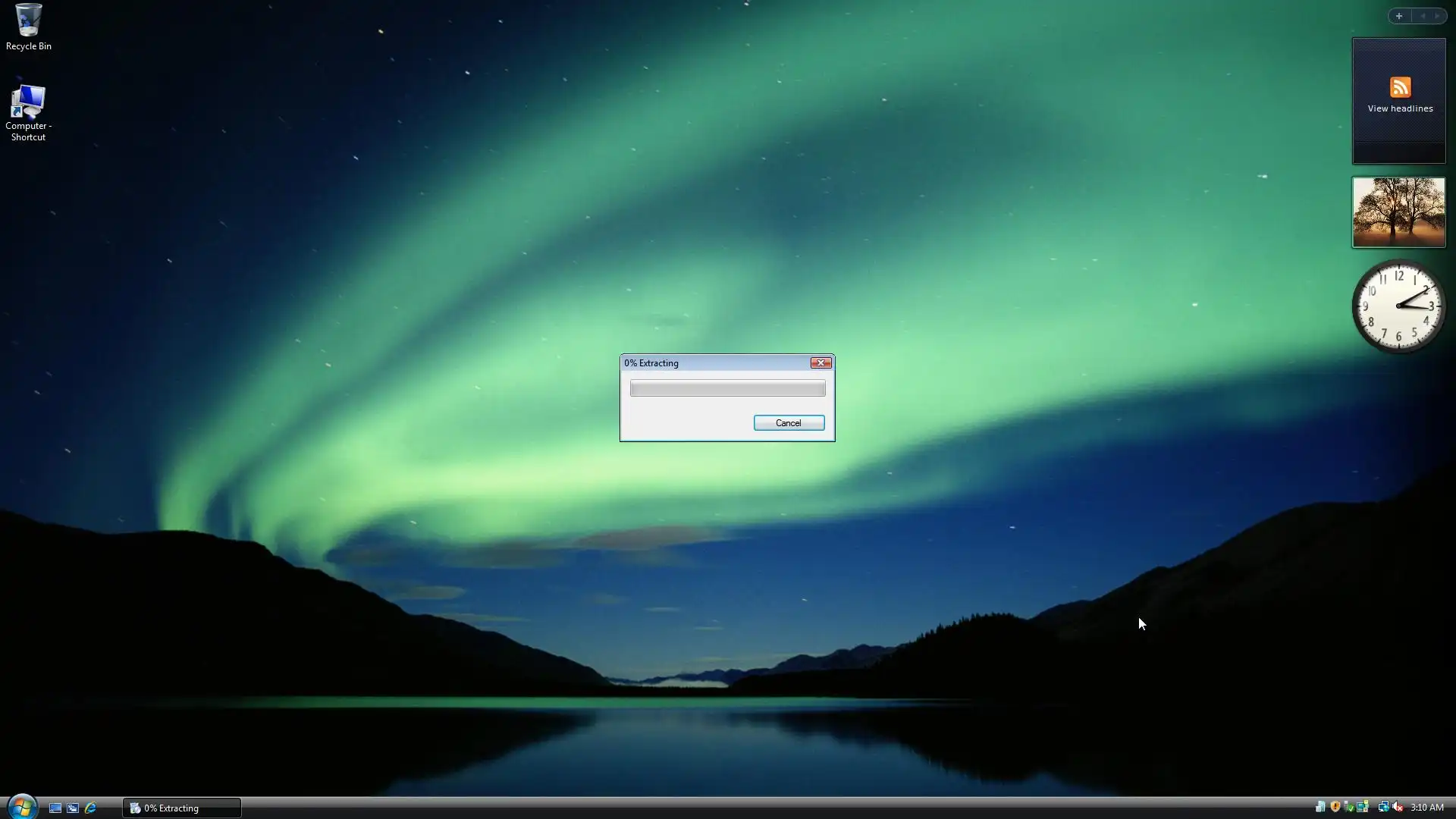
Task: Click View headlines in feed gadget
Action: 1400,108
